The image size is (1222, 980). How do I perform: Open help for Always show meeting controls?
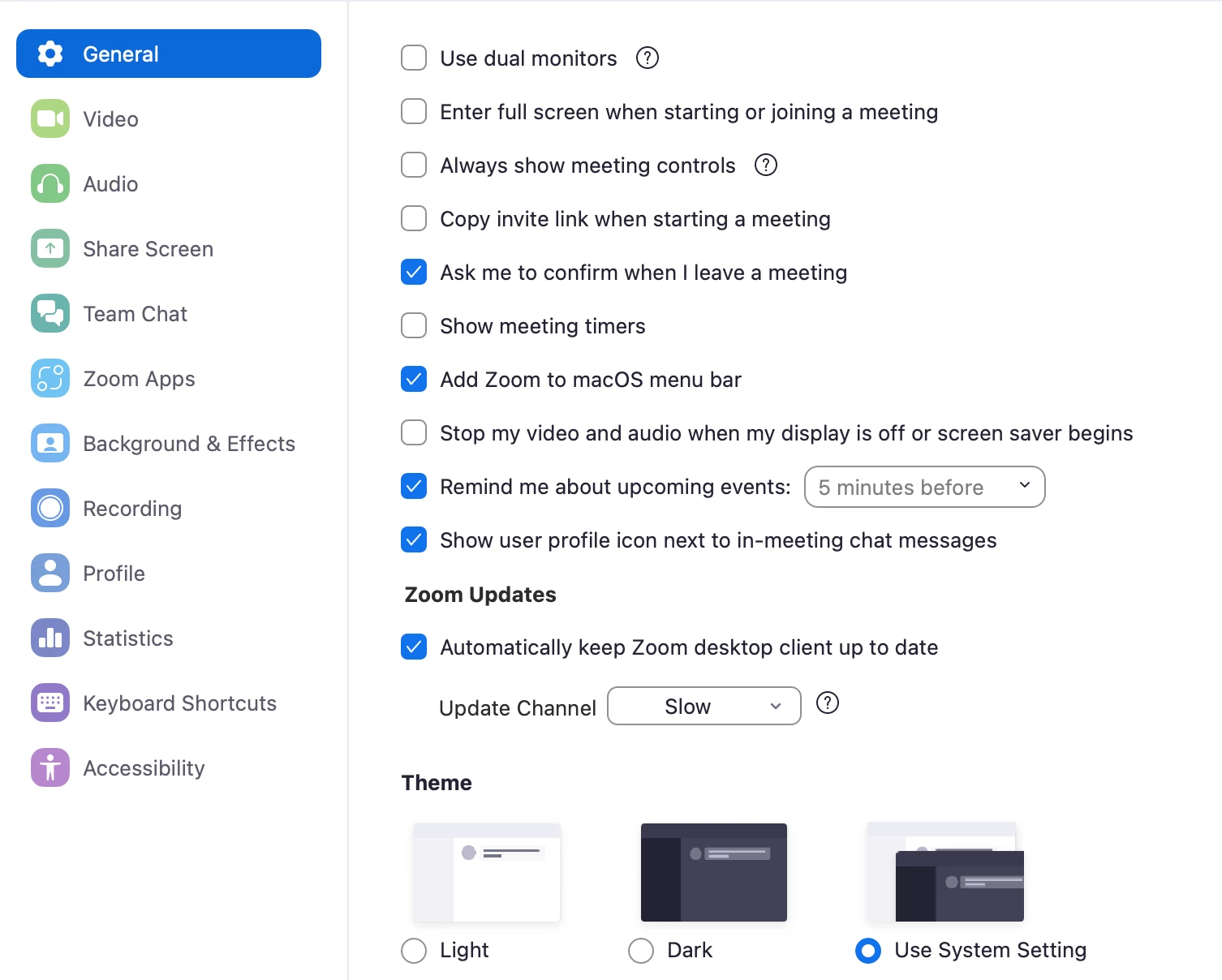[x=766, y=165]
